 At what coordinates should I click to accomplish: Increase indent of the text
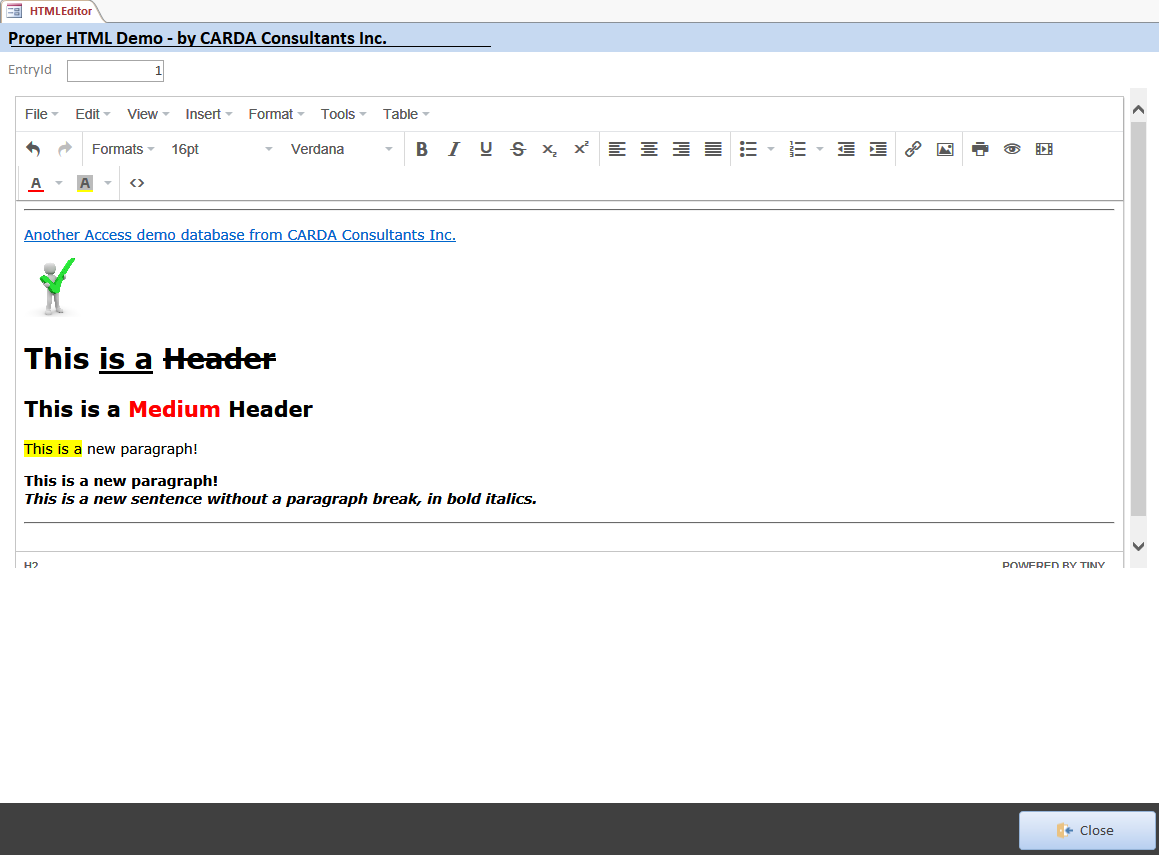click(878, 149)
